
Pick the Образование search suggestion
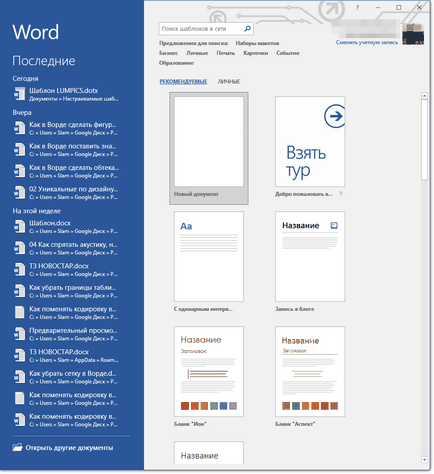176,63
